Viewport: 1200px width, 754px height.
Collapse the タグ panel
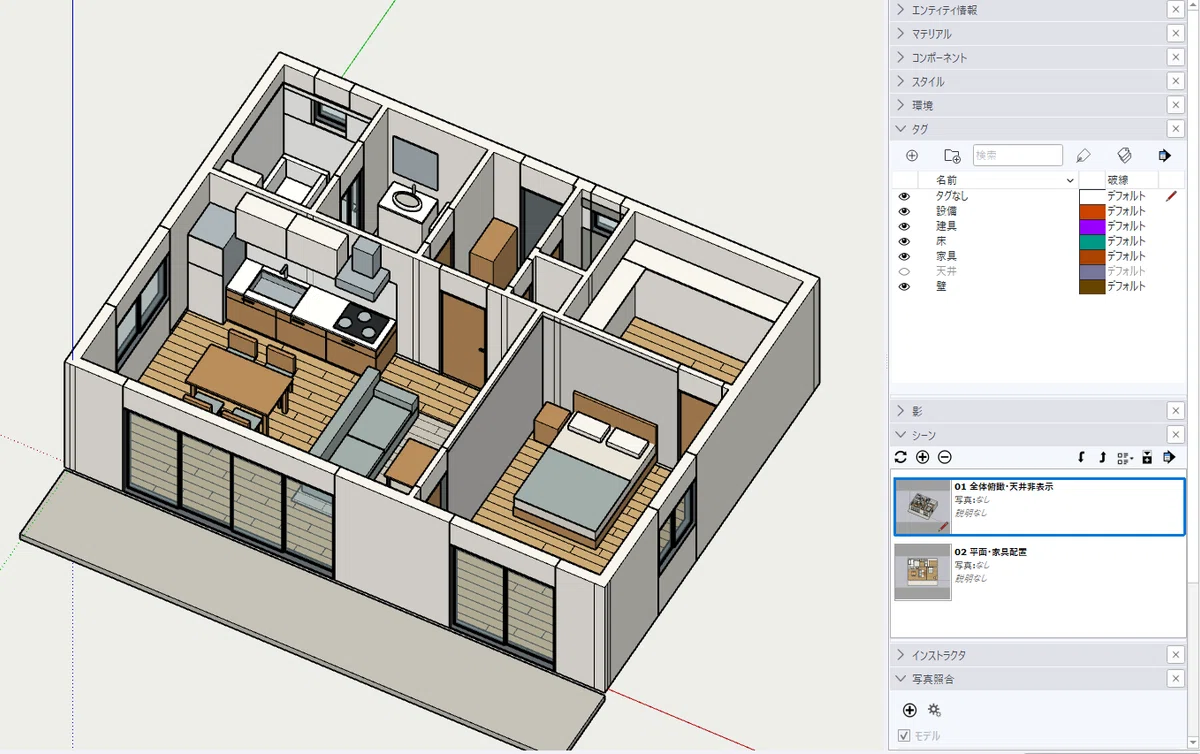click(x=901, y=129)
